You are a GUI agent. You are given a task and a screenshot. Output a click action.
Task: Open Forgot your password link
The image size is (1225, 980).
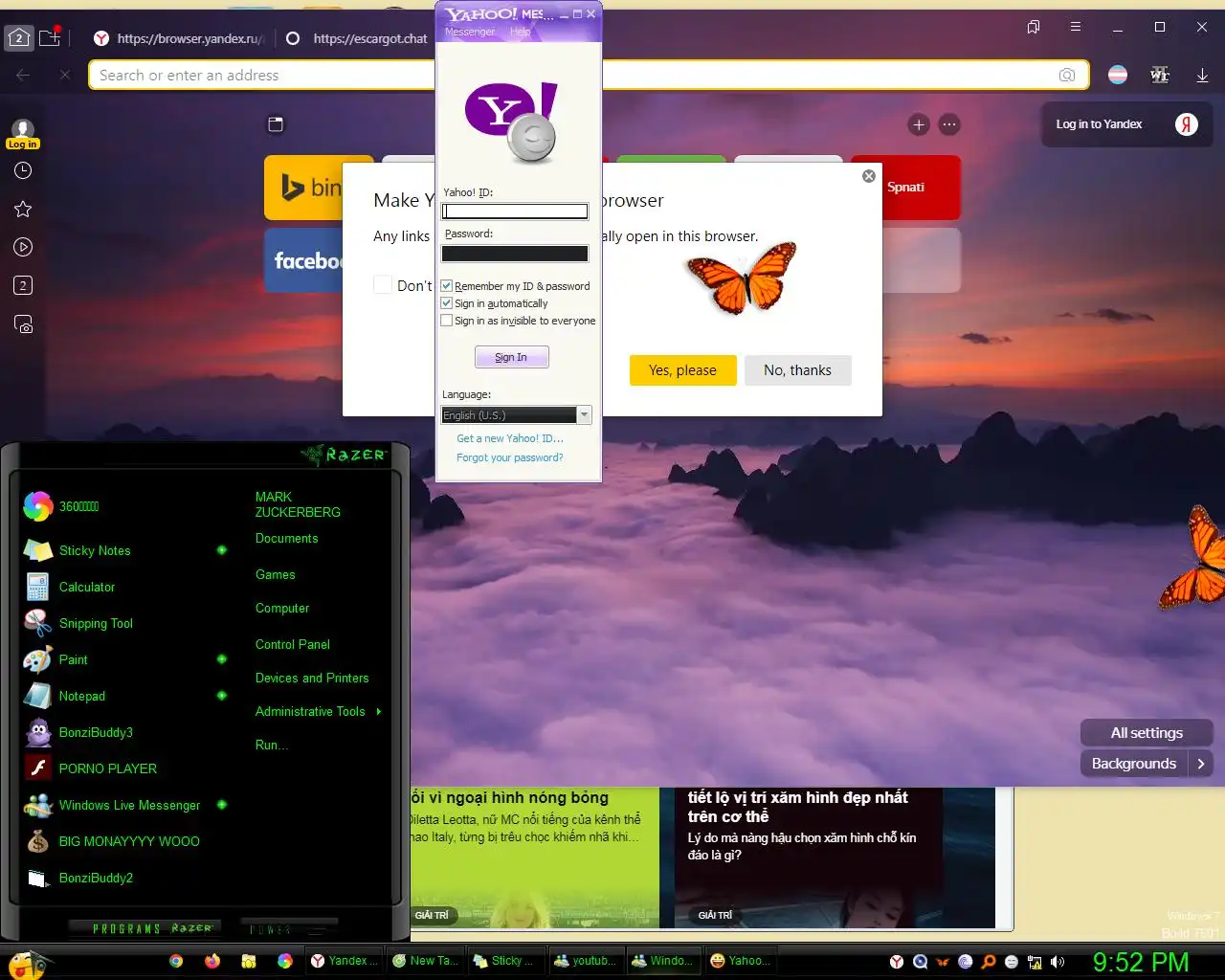pyautogui.click(x=510, y=457)
